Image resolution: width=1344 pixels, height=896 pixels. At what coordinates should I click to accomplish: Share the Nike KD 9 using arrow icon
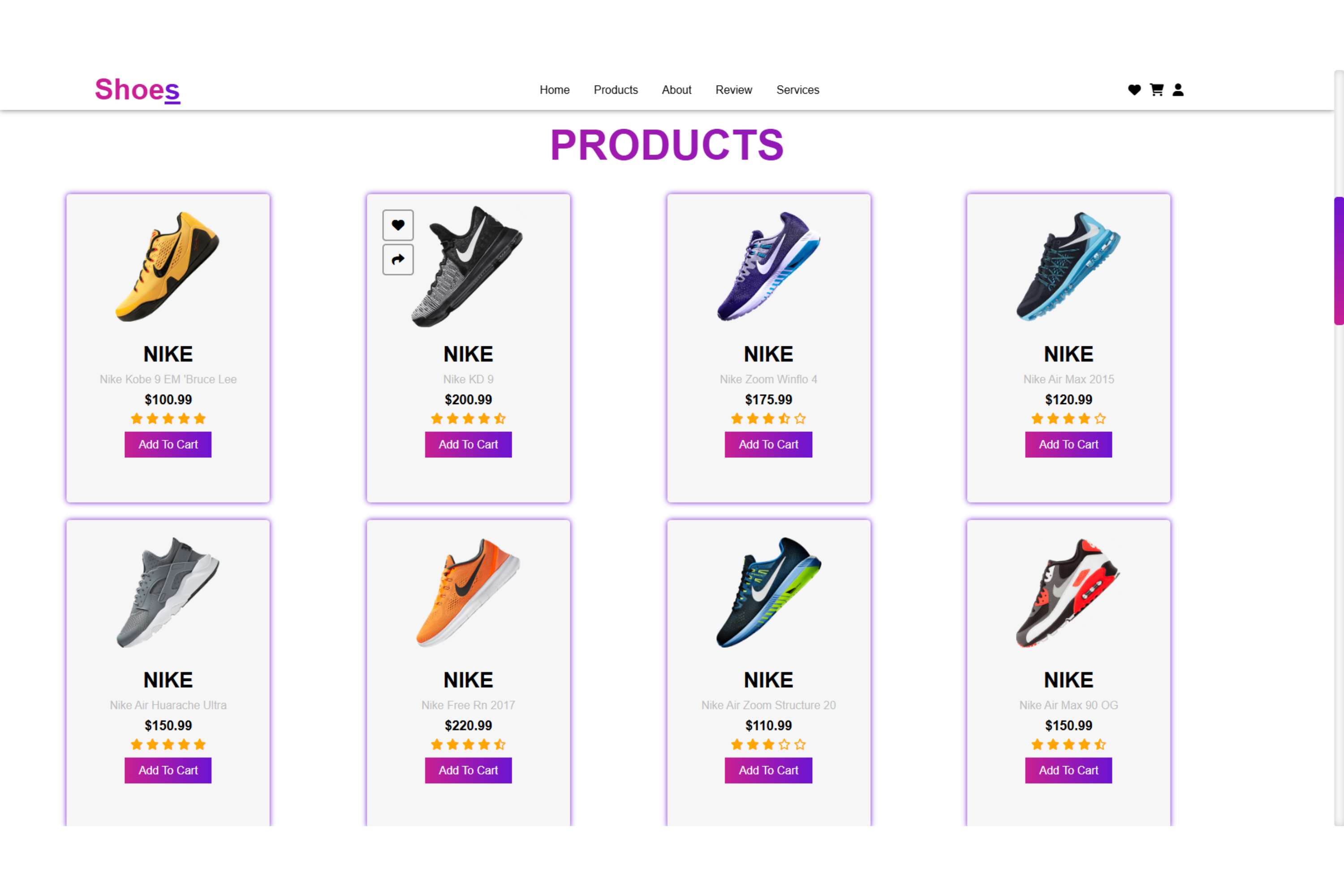click(398, 260)
